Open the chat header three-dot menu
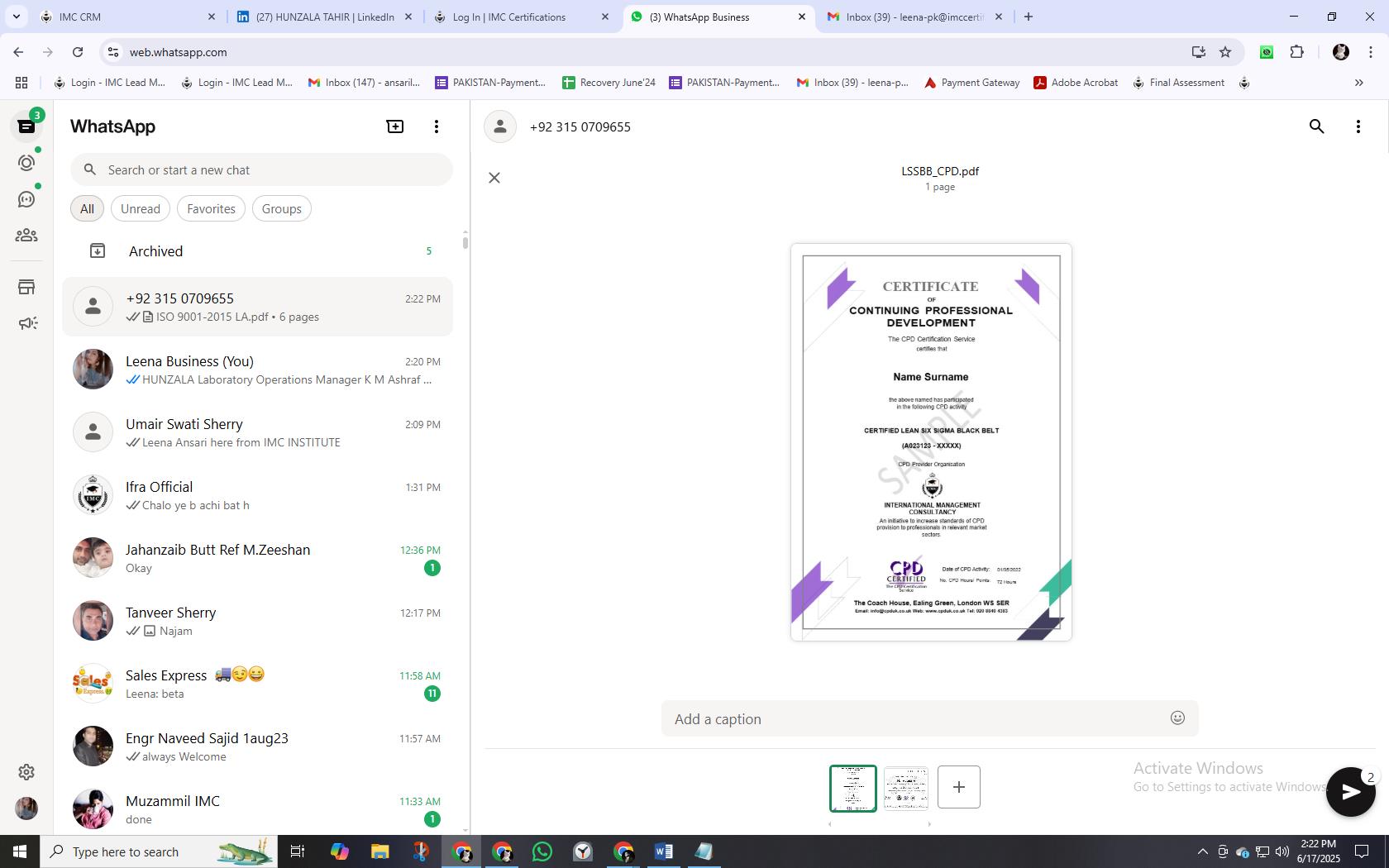This screenshot has height=868, width=1389. (1358, 126)
